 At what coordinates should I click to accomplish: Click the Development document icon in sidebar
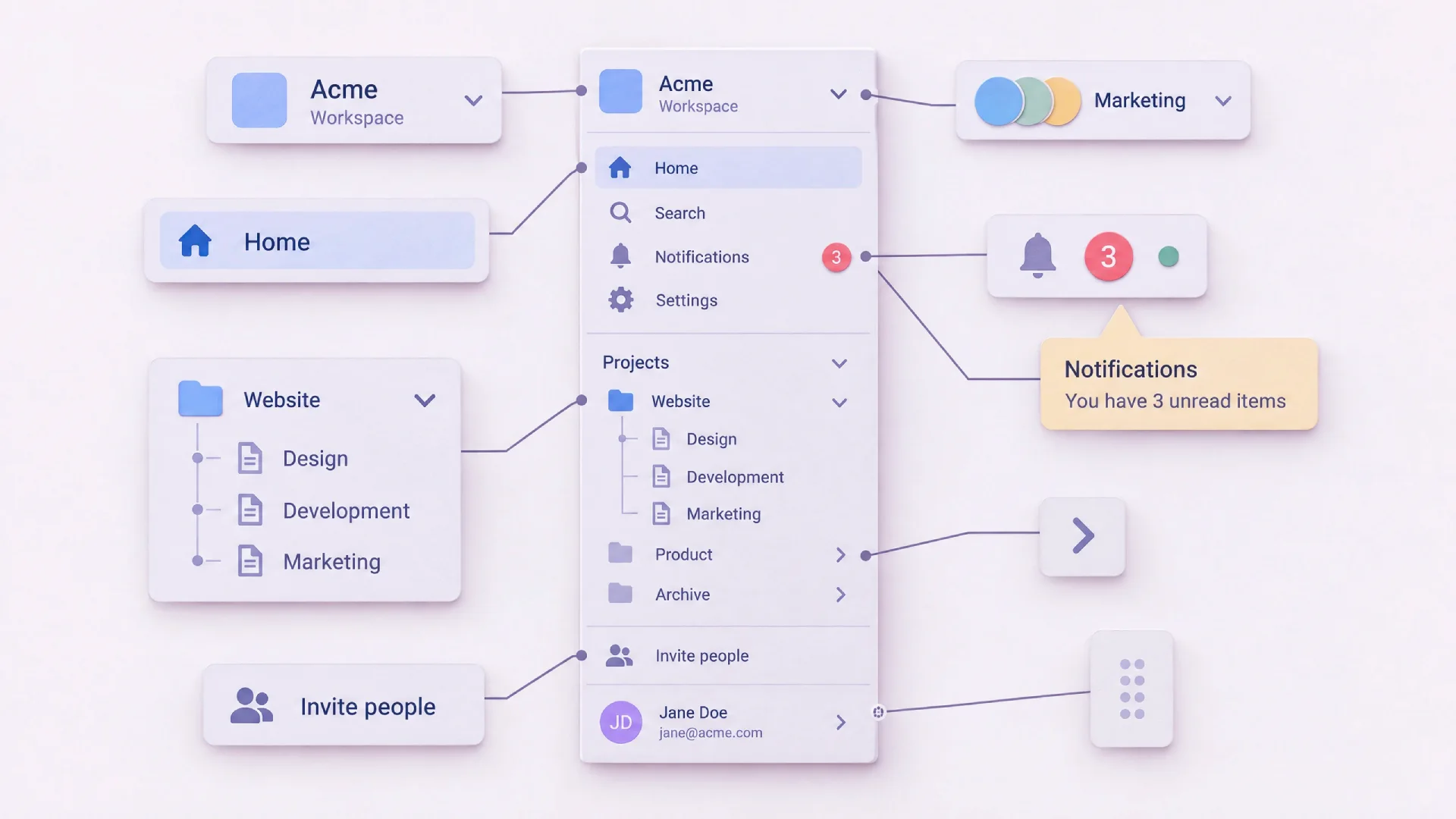[x=661, y=476]
